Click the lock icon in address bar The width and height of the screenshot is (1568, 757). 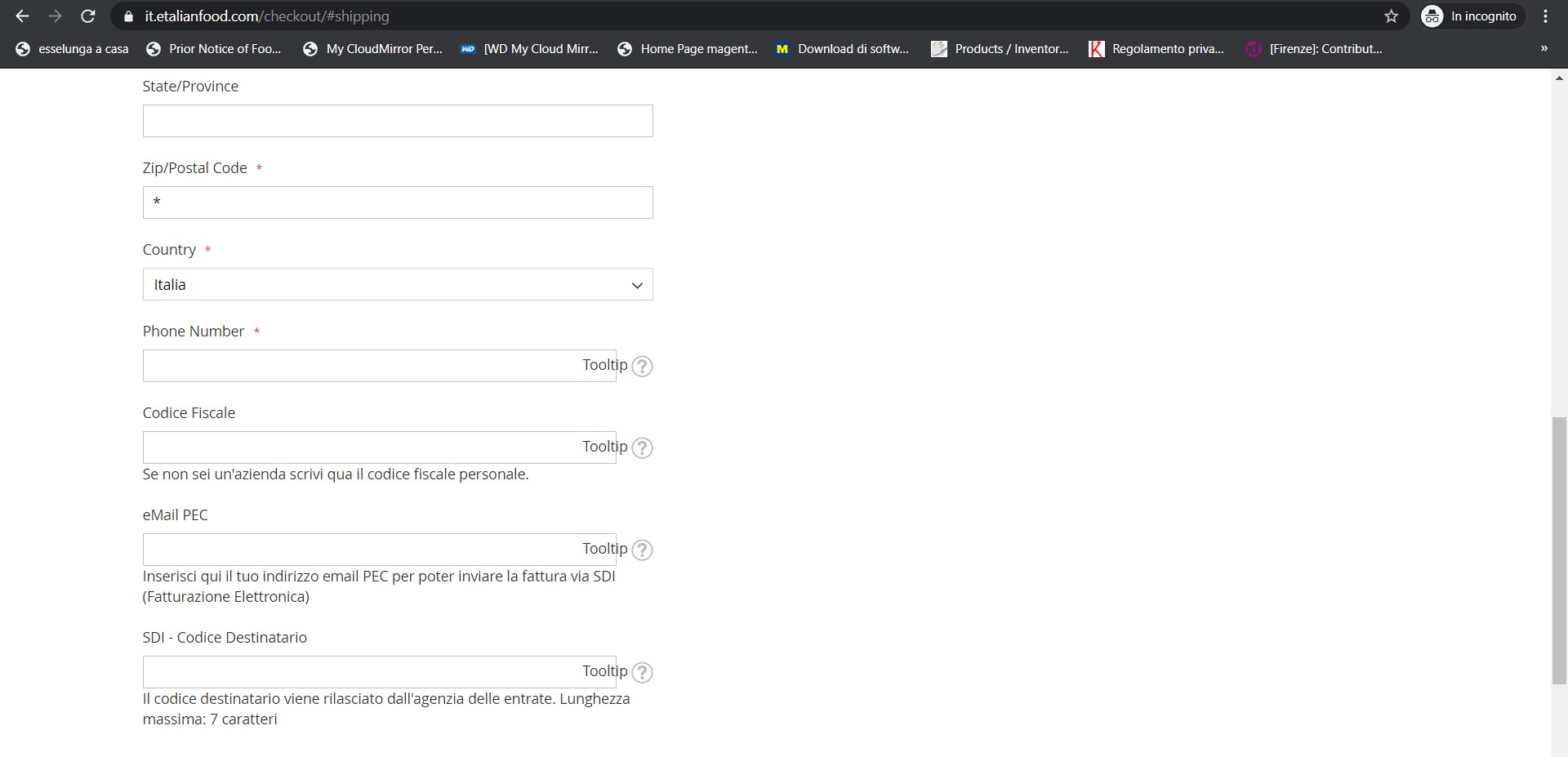[x=127, y=16]
